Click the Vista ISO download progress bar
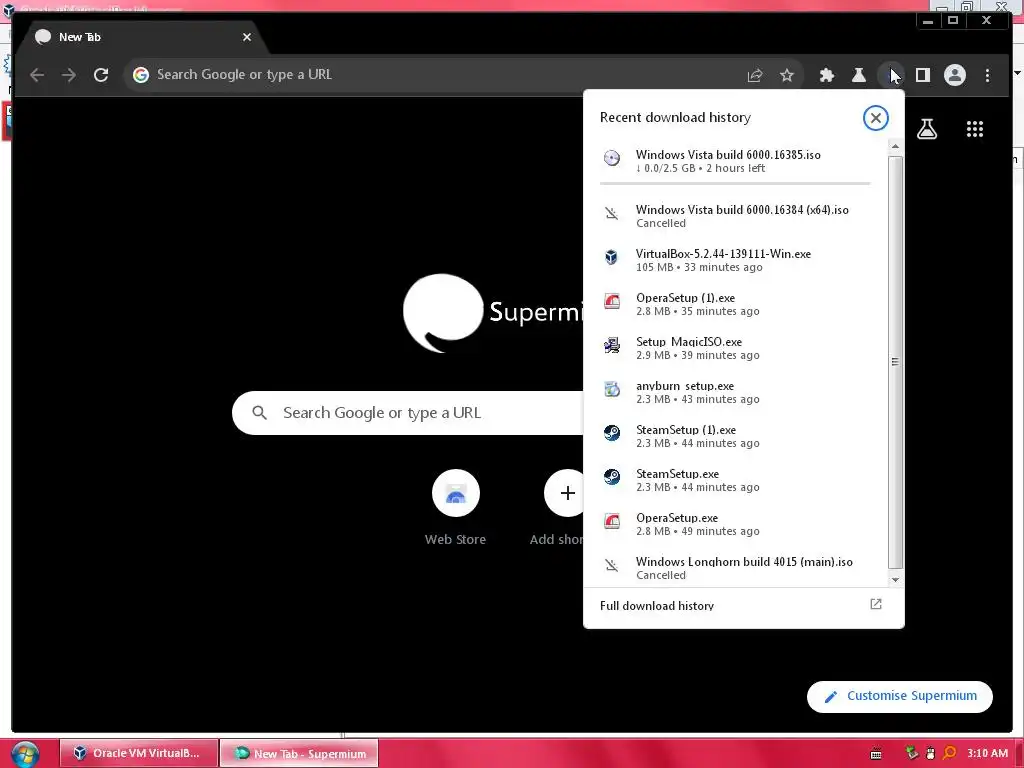The width and height of the screenshot is (1024, 768). (735, 184)
